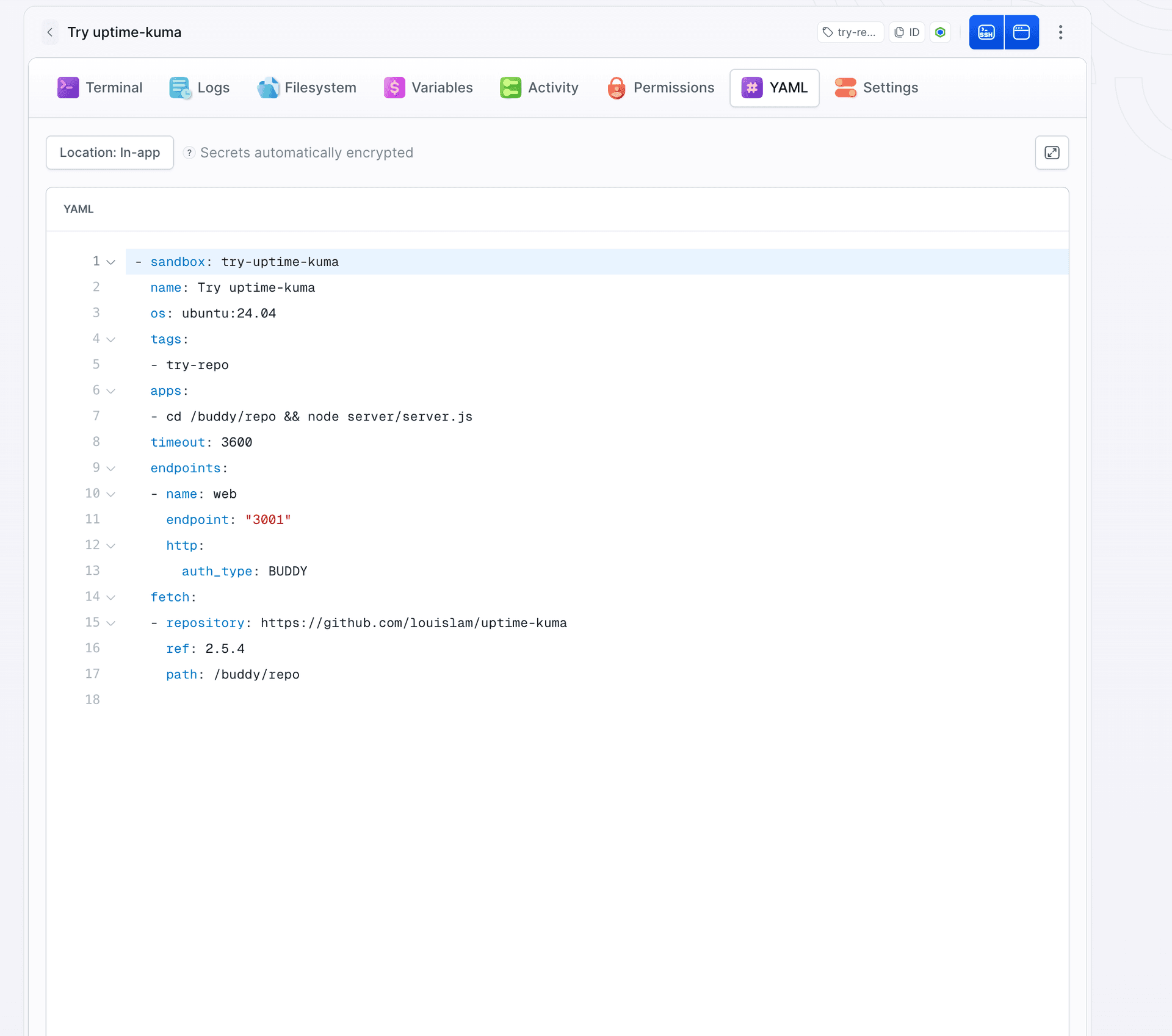Open the Logs tab

pyautogui.click(x=200, y=88)
